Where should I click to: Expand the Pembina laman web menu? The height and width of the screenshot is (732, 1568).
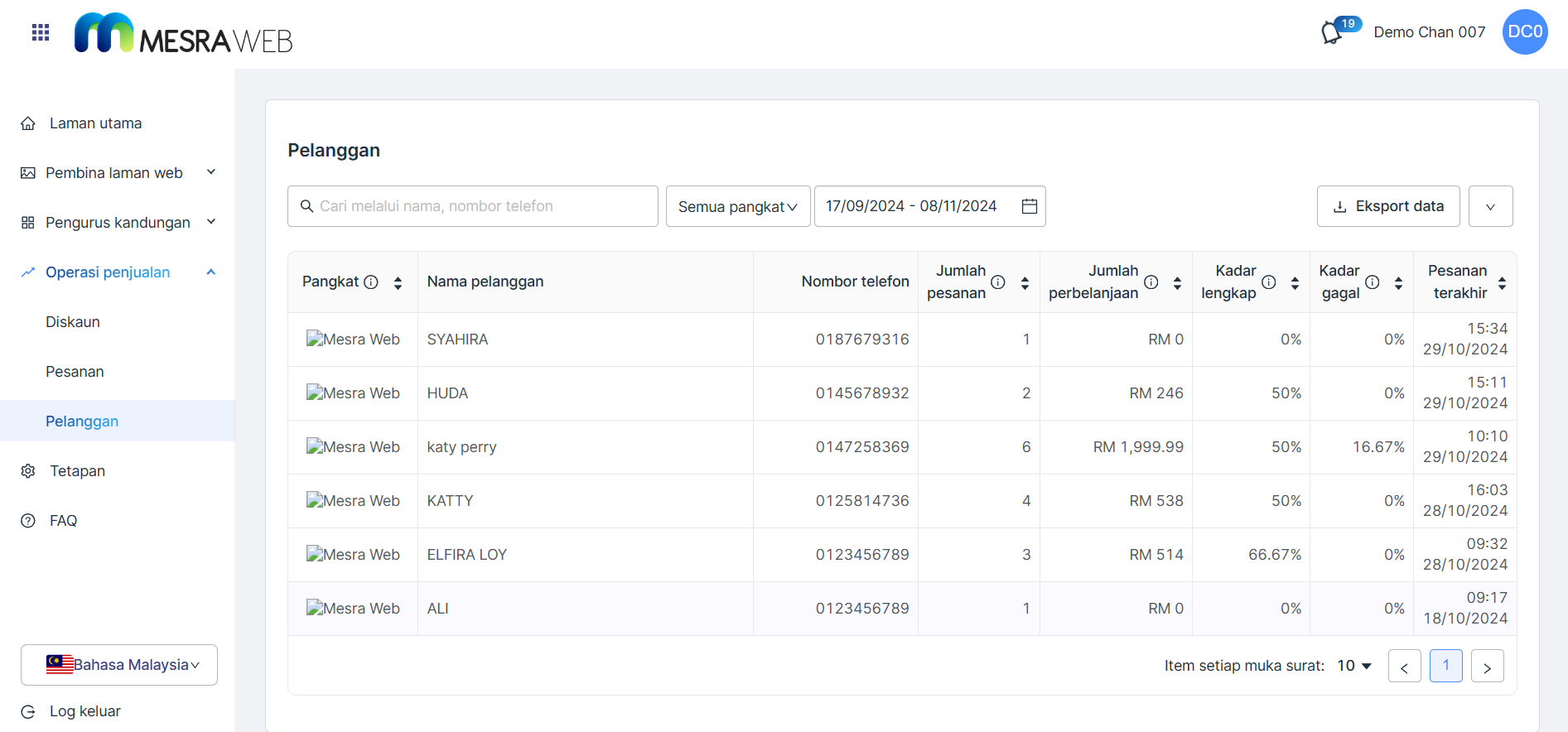point(118,173)
